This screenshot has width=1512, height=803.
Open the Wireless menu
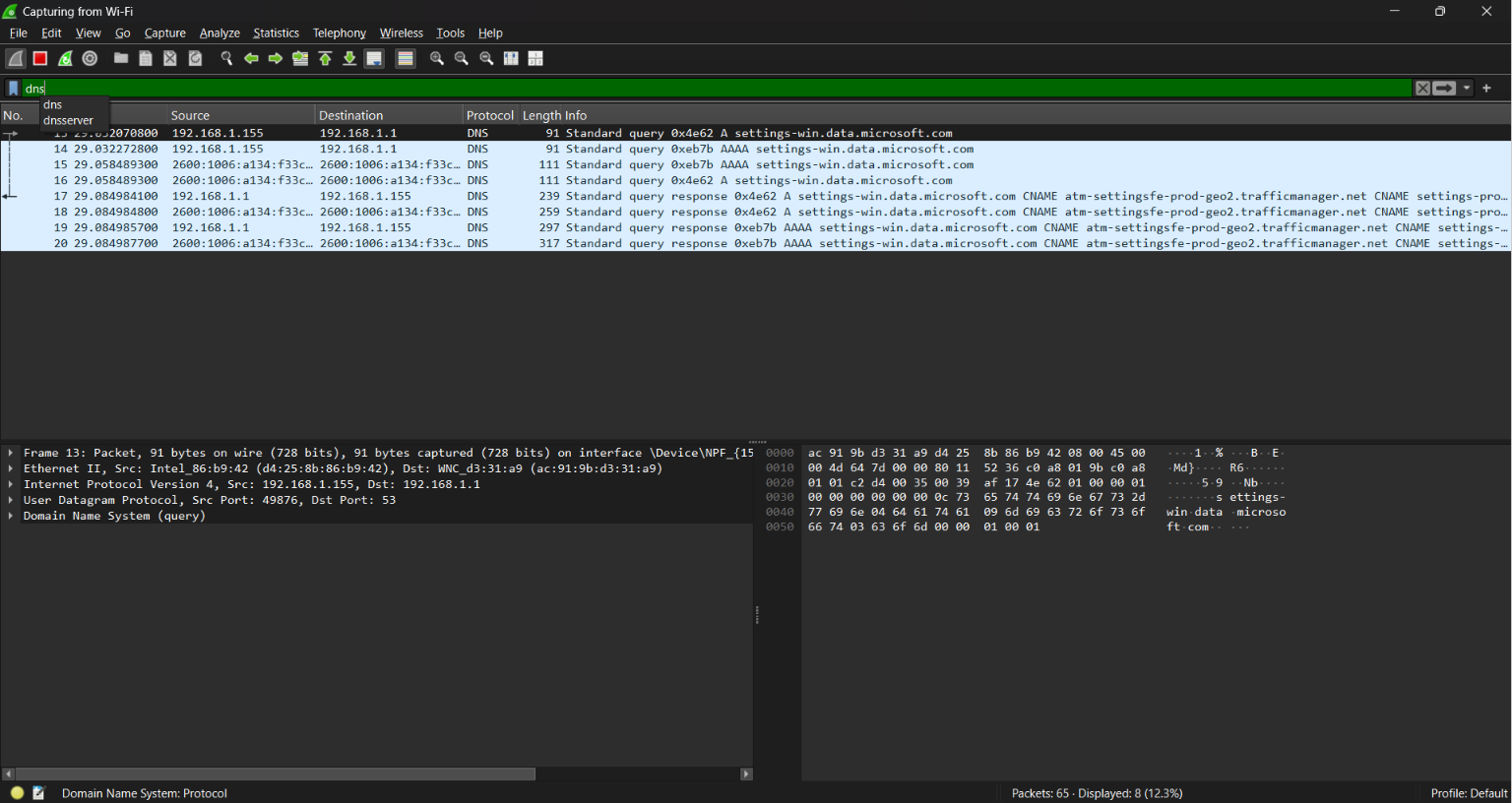(x=401, y=33)
